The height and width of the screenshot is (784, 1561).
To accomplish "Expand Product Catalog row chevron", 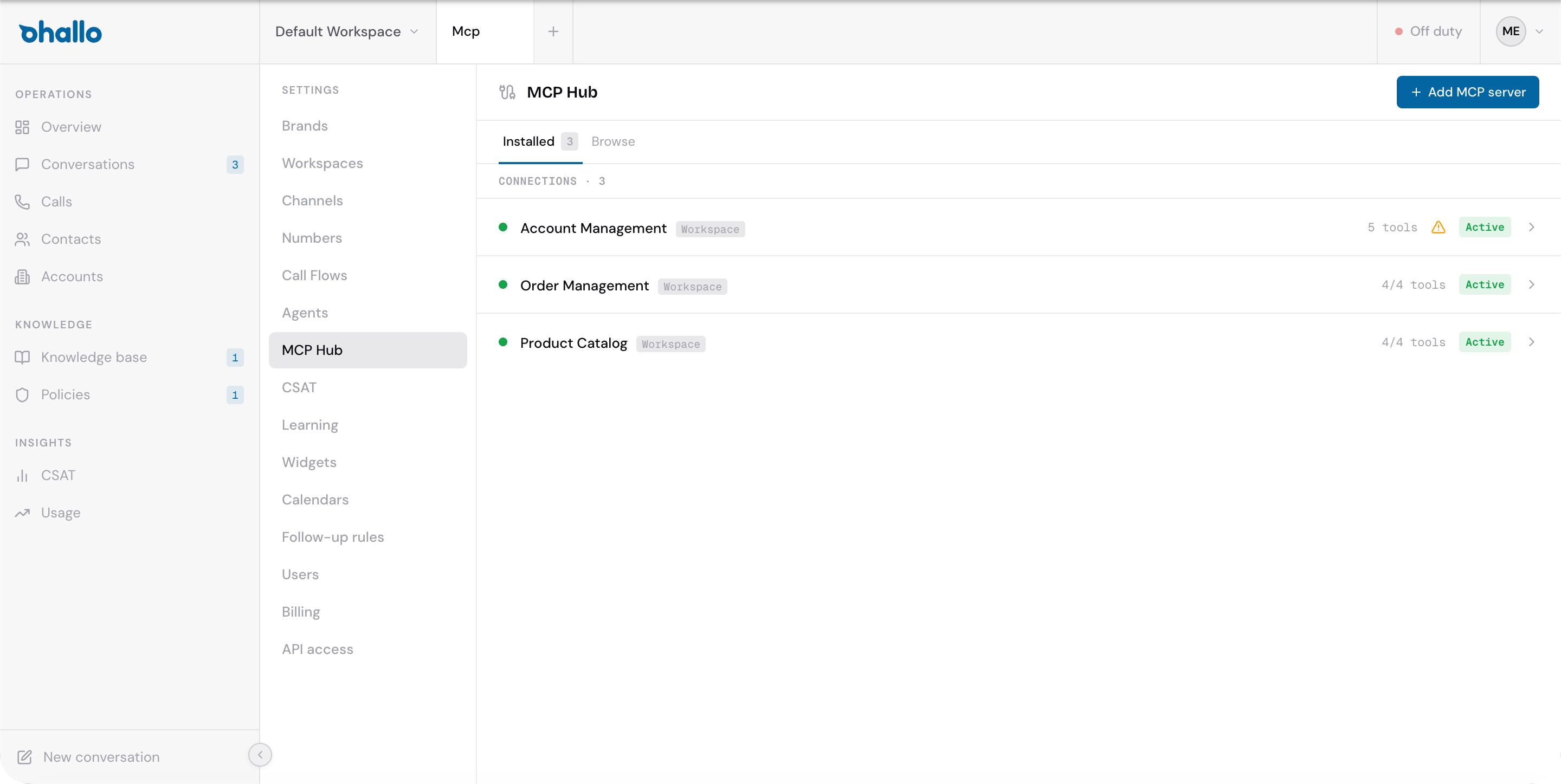I will click(1531, 342).
